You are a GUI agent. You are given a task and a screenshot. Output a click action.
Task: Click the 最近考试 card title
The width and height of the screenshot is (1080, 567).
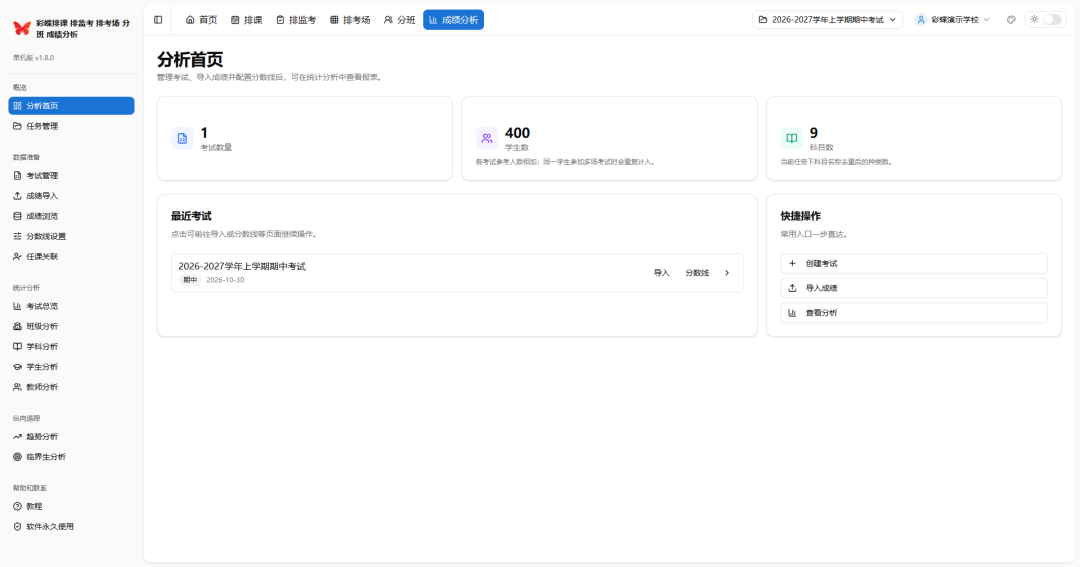click(191, 216)
